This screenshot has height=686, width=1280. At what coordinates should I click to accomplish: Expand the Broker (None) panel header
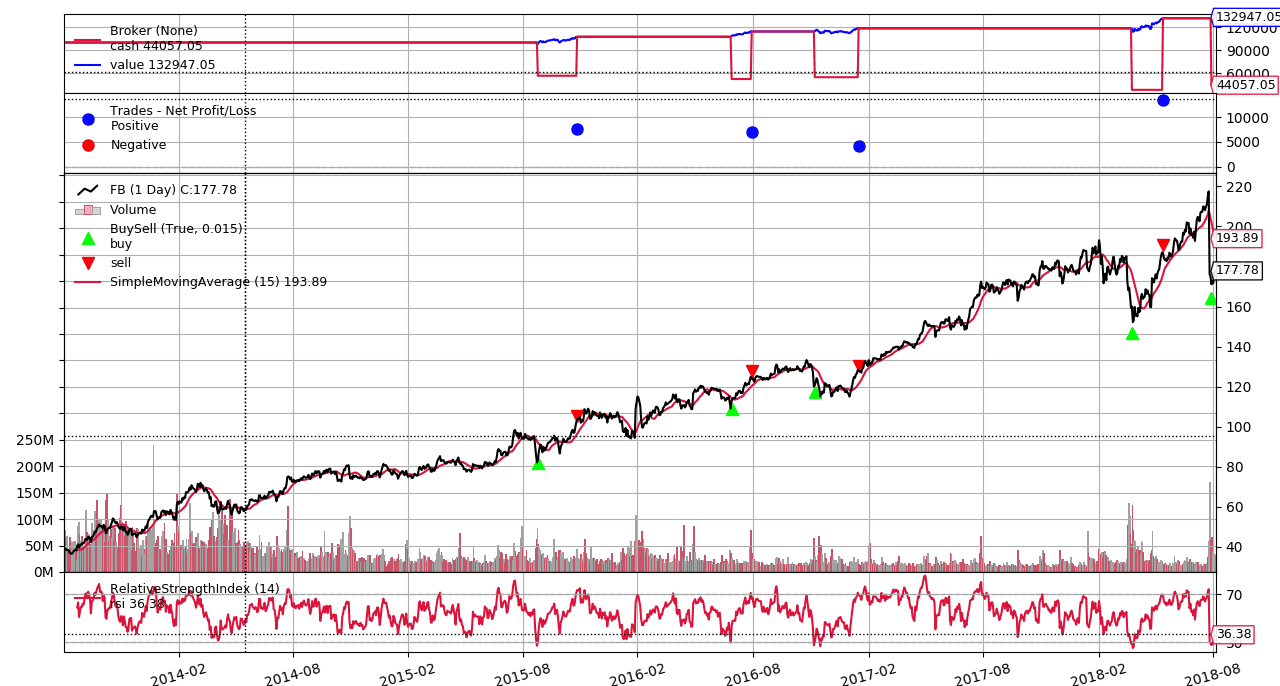tap(152, 30)
